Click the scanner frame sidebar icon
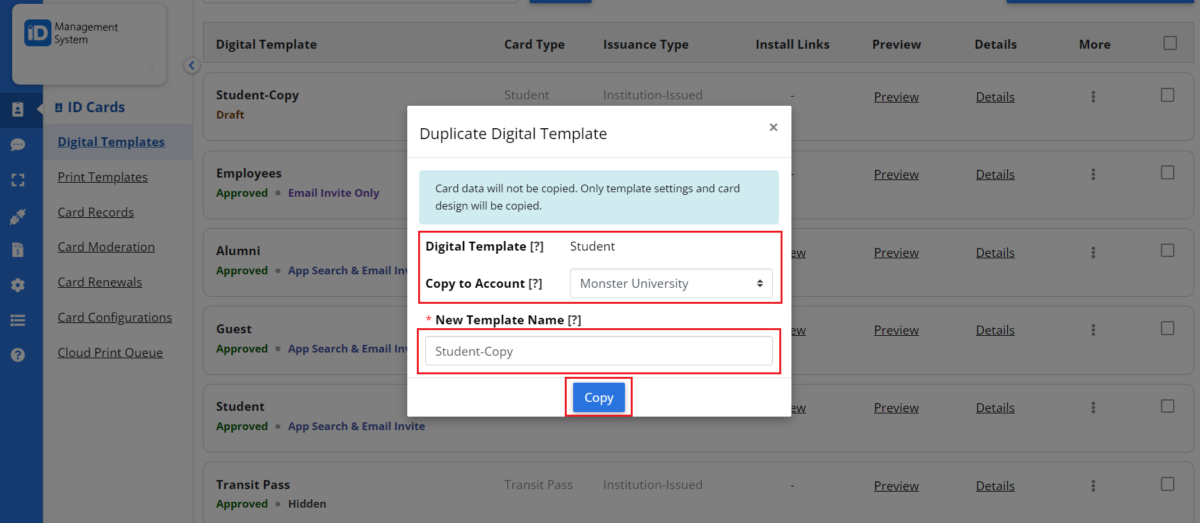Screen dimensions: 1200x523 (x=18, y=180)
